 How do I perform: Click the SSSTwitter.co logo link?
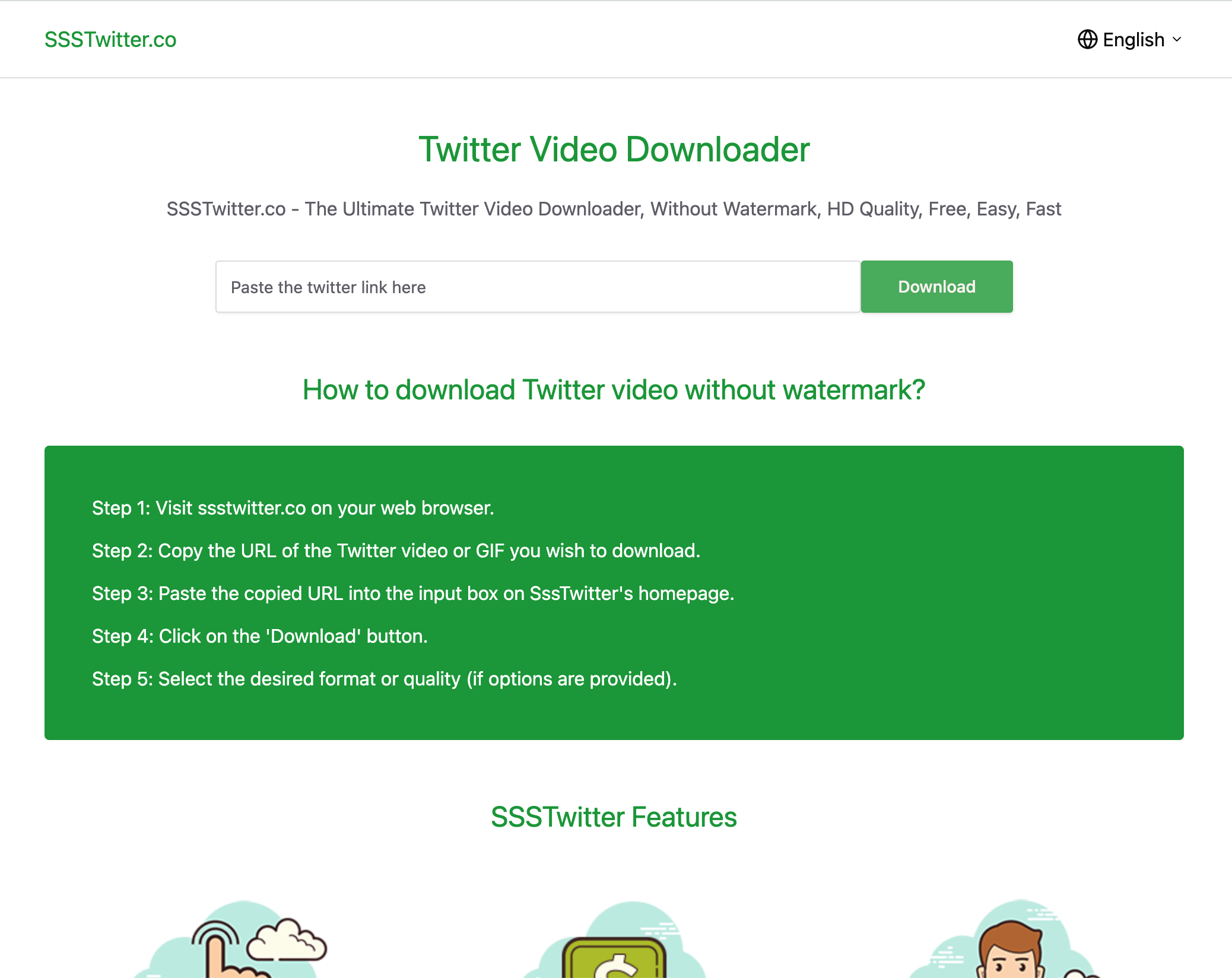110,40
